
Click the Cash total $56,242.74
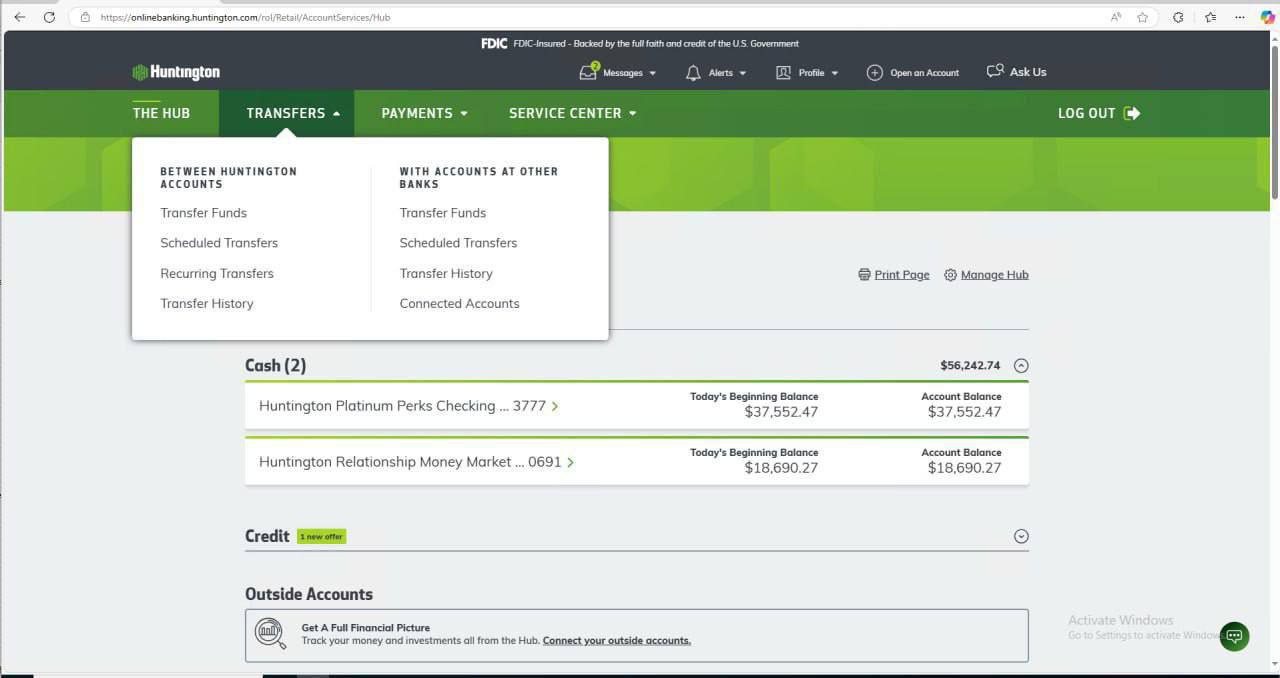[970, 366]
